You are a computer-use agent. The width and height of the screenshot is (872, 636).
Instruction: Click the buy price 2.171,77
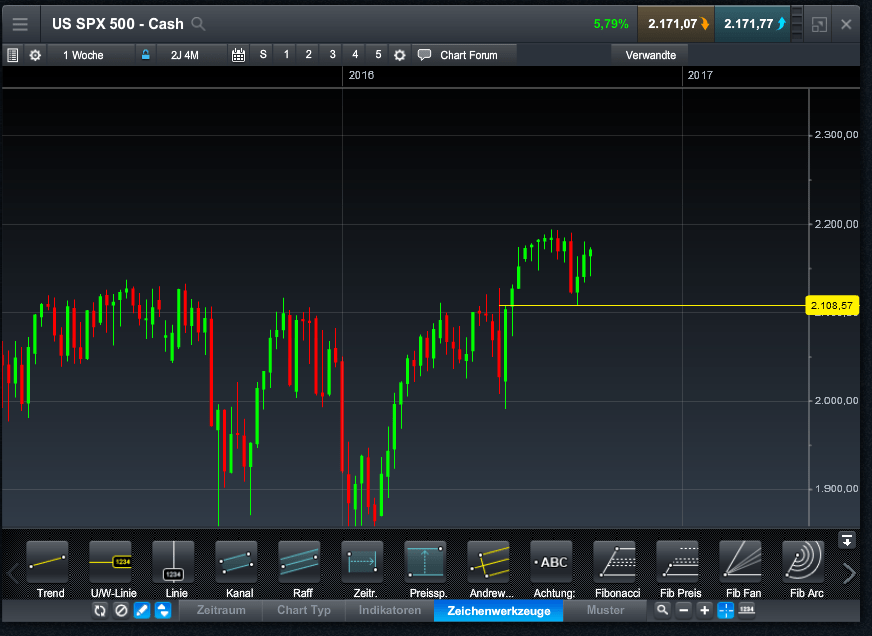coord(753,24)
